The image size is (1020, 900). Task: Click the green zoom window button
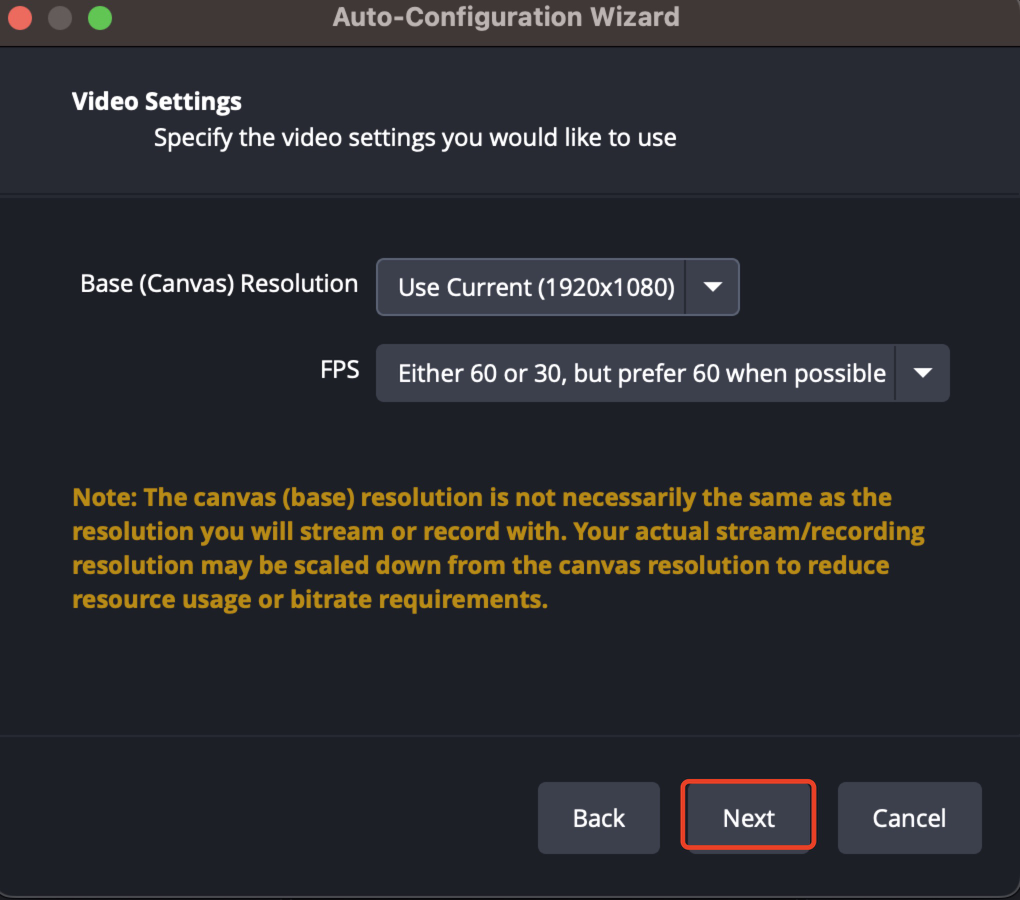(x=100, y=17)
